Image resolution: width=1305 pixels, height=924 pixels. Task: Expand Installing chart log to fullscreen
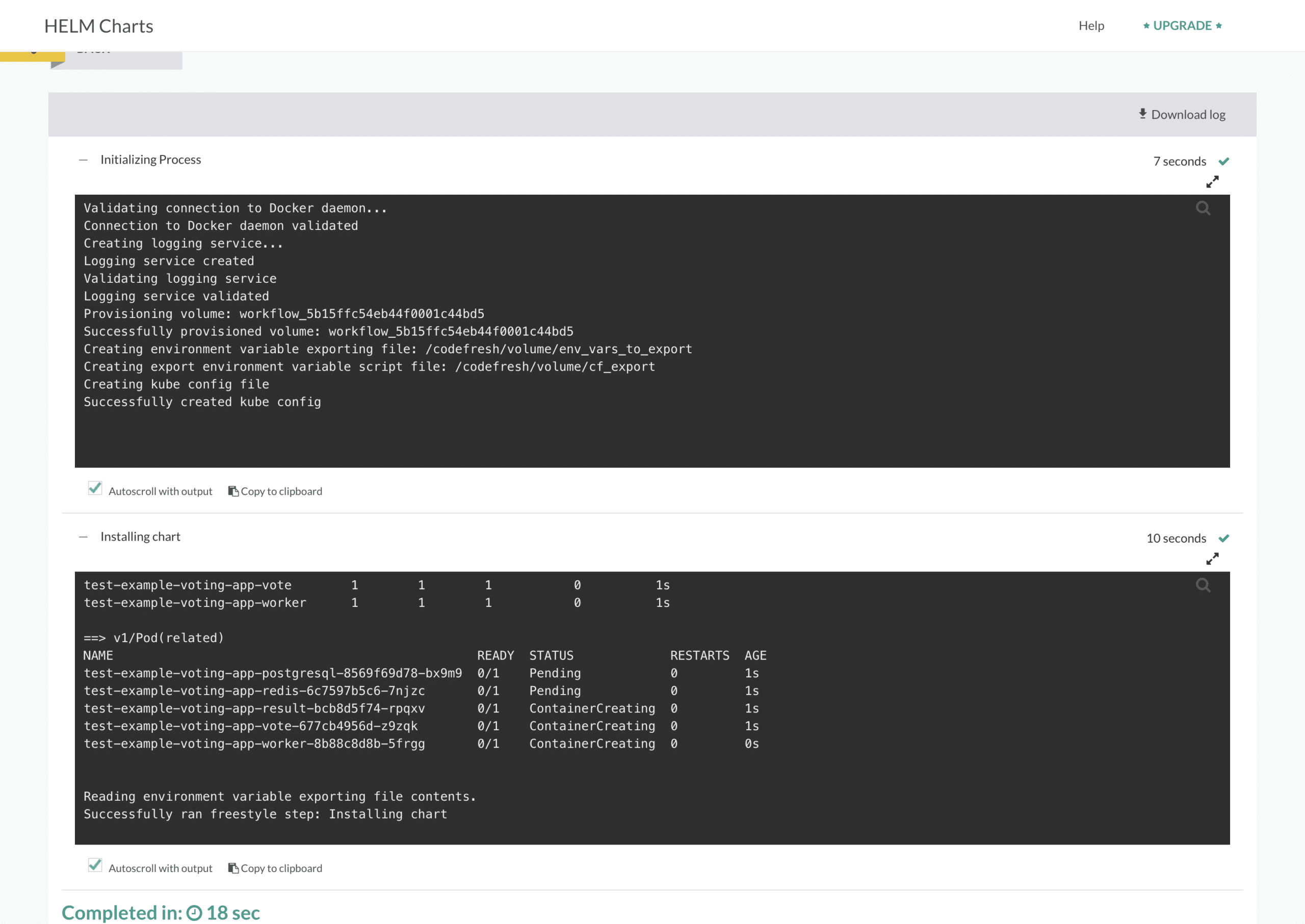[1212, 559]
